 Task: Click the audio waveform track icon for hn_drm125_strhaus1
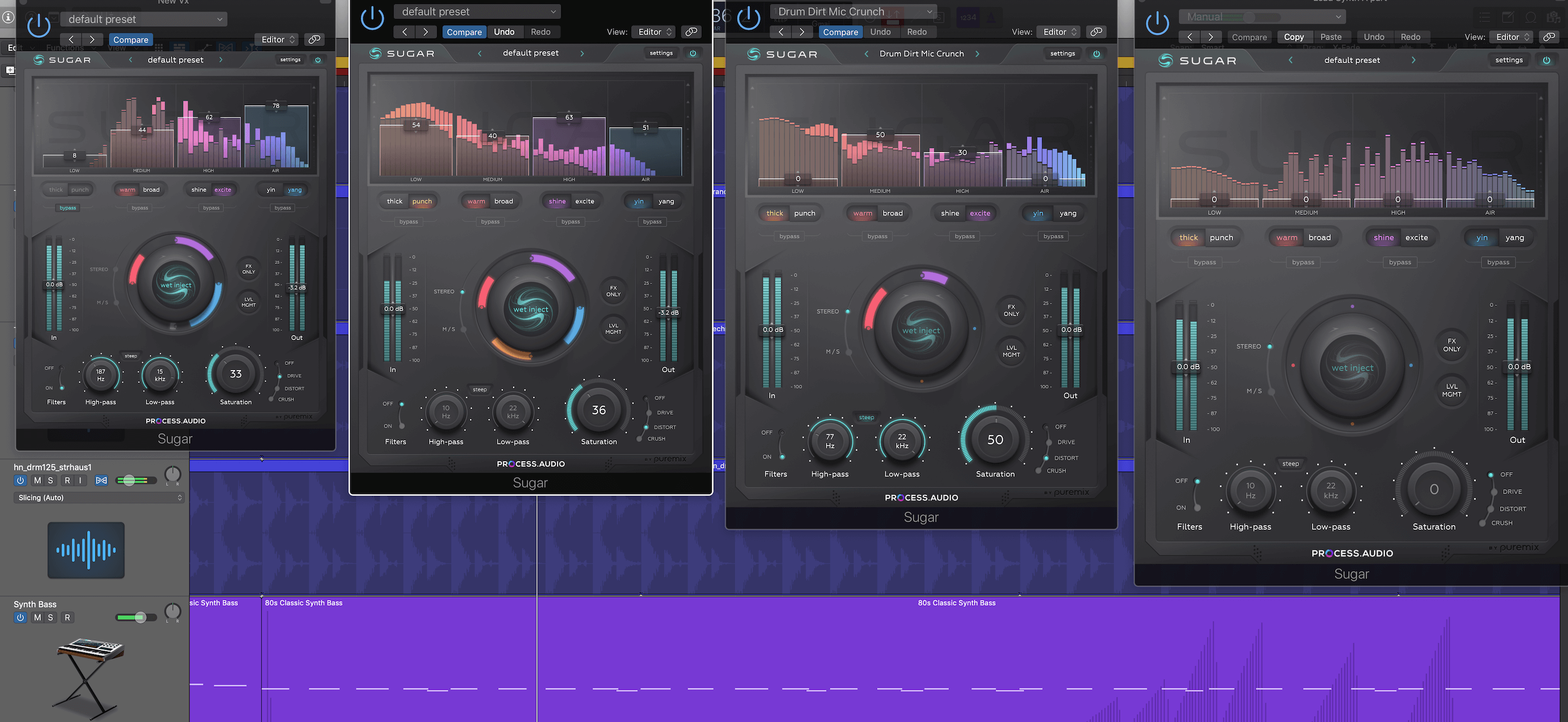point(86,550)
